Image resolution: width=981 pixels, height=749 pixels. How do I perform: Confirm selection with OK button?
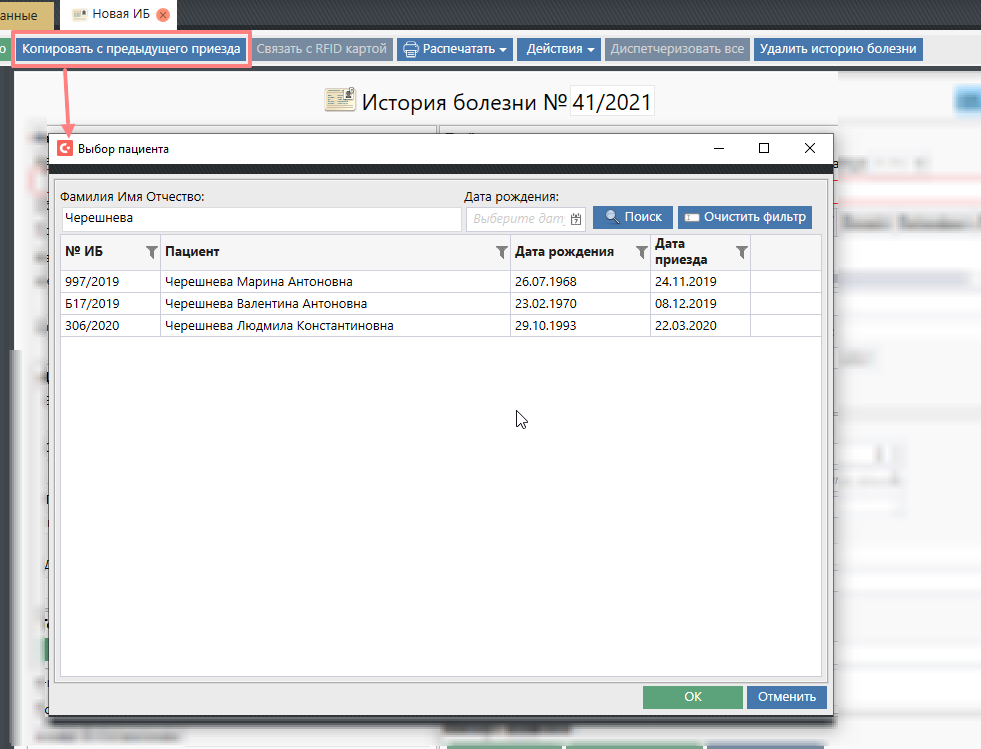point(692,697)
